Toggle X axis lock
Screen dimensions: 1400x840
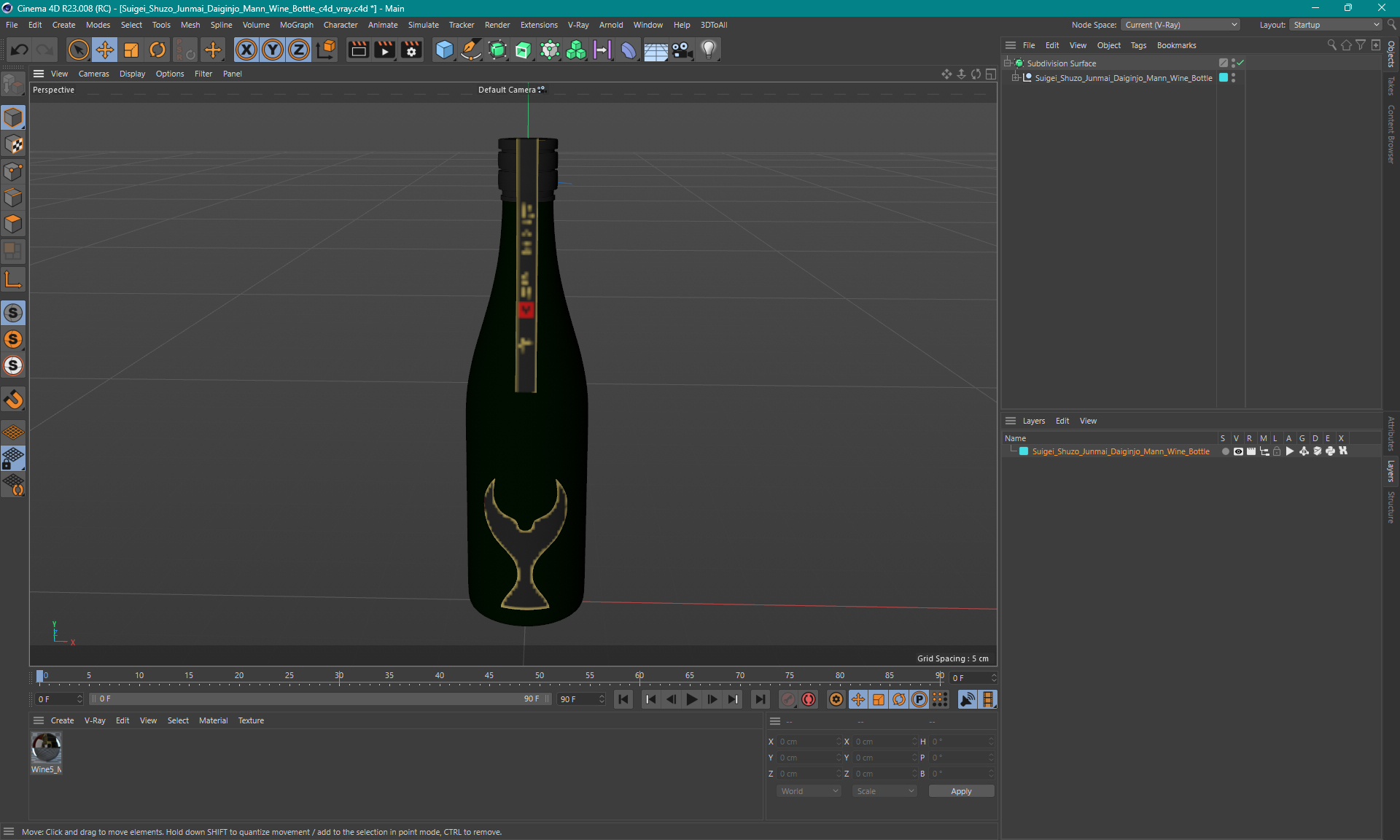pos(246,50)
